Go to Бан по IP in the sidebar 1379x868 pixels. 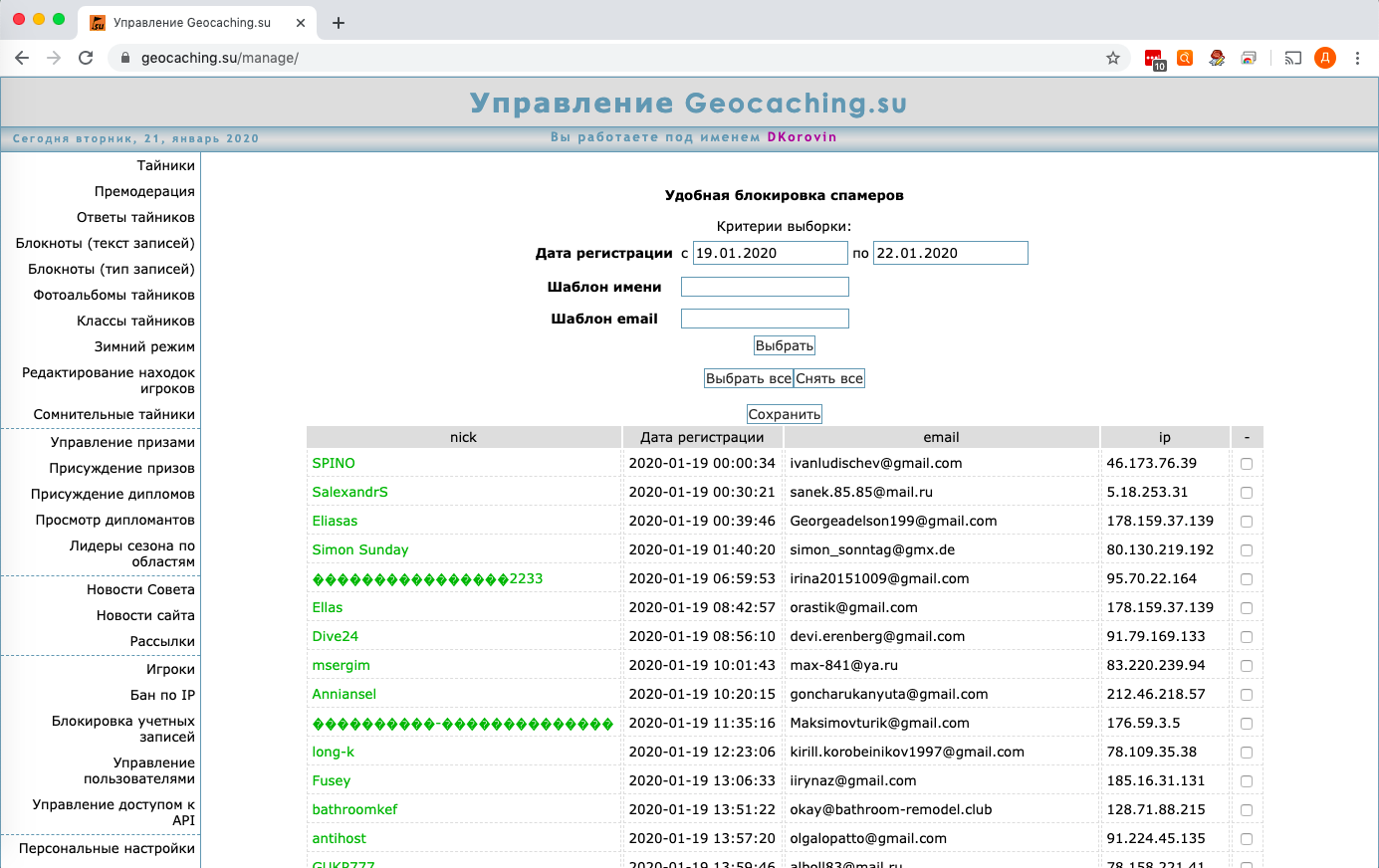tap(162, 695)
